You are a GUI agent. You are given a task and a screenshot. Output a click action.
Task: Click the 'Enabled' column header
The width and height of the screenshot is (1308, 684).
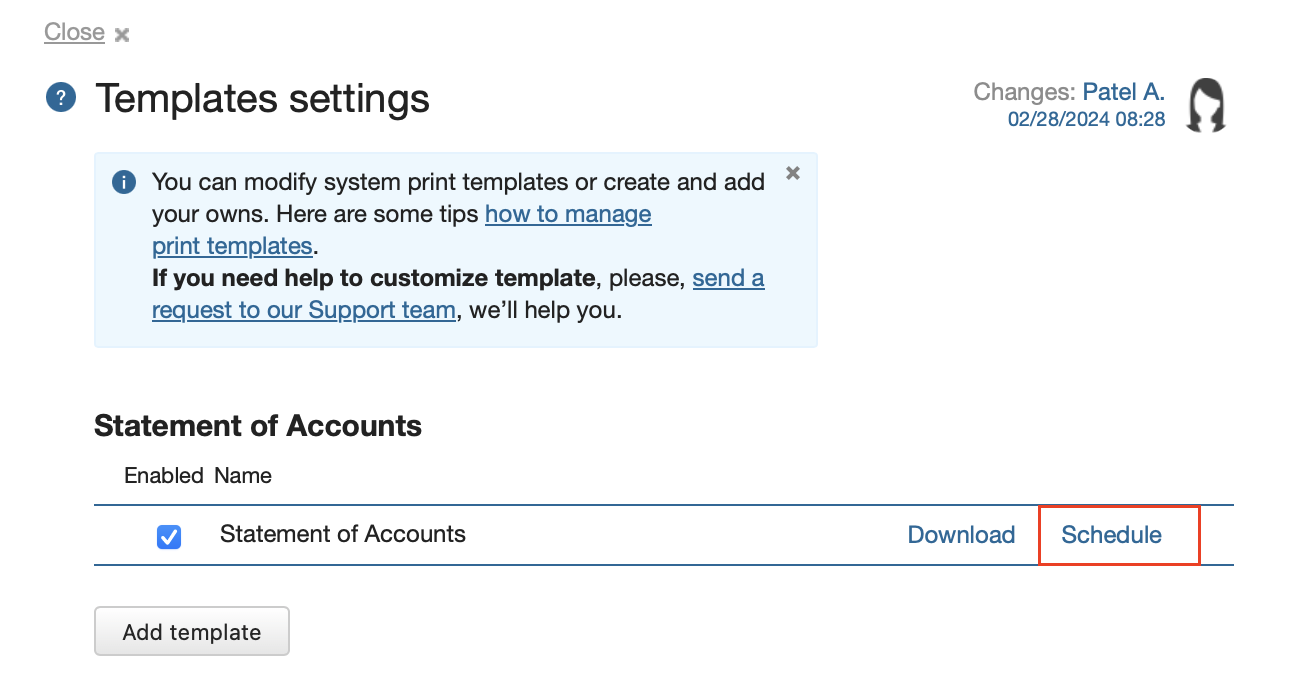[164, 475]
